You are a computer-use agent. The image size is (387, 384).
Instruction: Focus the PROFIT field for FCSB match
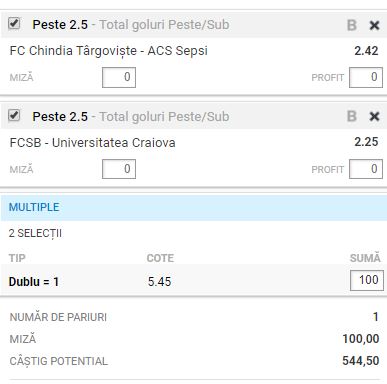click(366, 169)
